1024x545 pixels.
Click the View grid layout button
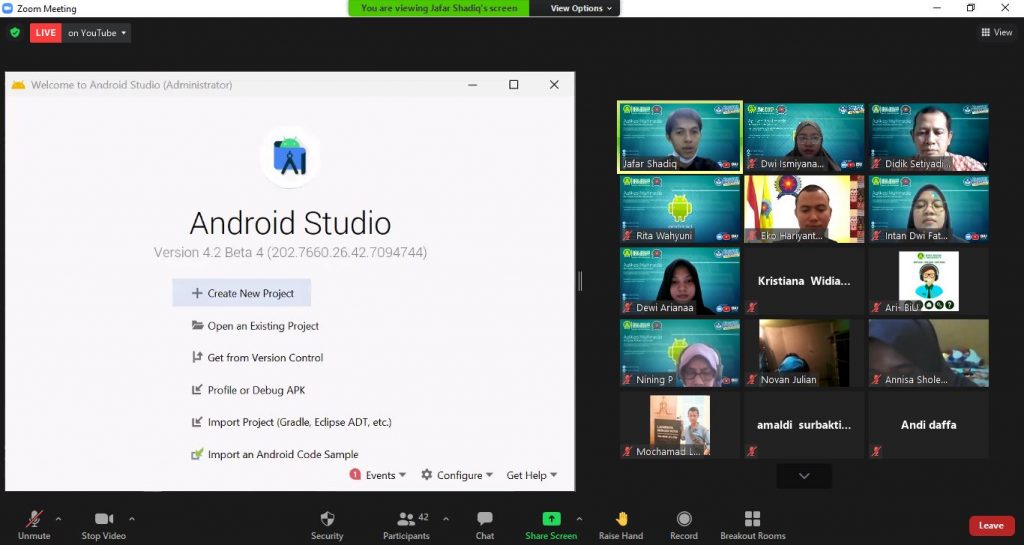997,32
